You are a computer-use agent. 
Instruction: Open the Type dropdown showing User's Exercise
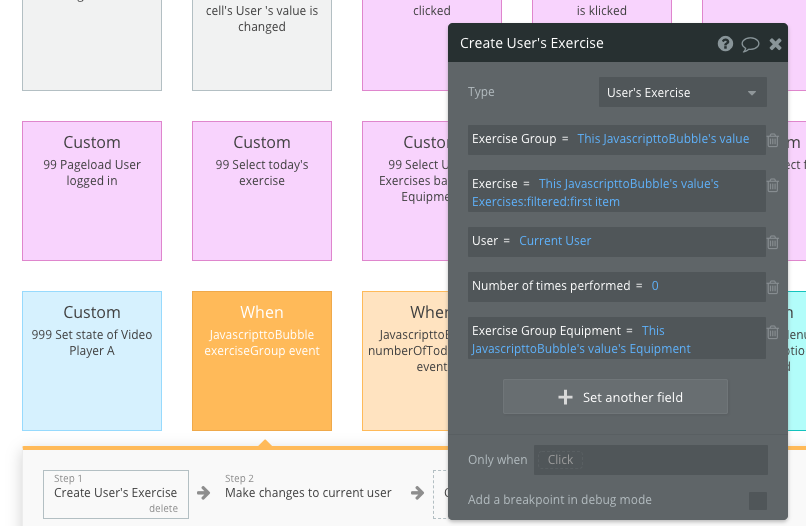pyautogui.click(x=682, y=93)
